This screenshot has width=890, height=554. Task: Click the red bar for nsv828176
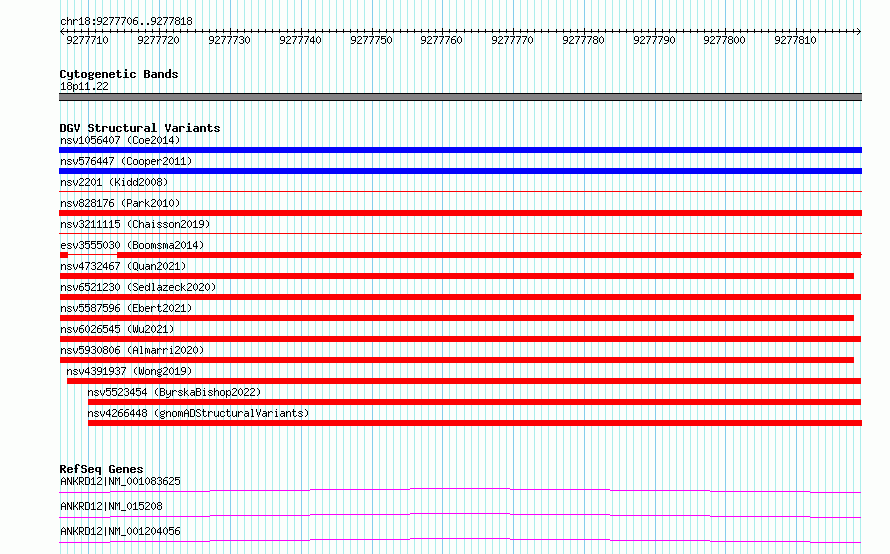tap(460, 213)
